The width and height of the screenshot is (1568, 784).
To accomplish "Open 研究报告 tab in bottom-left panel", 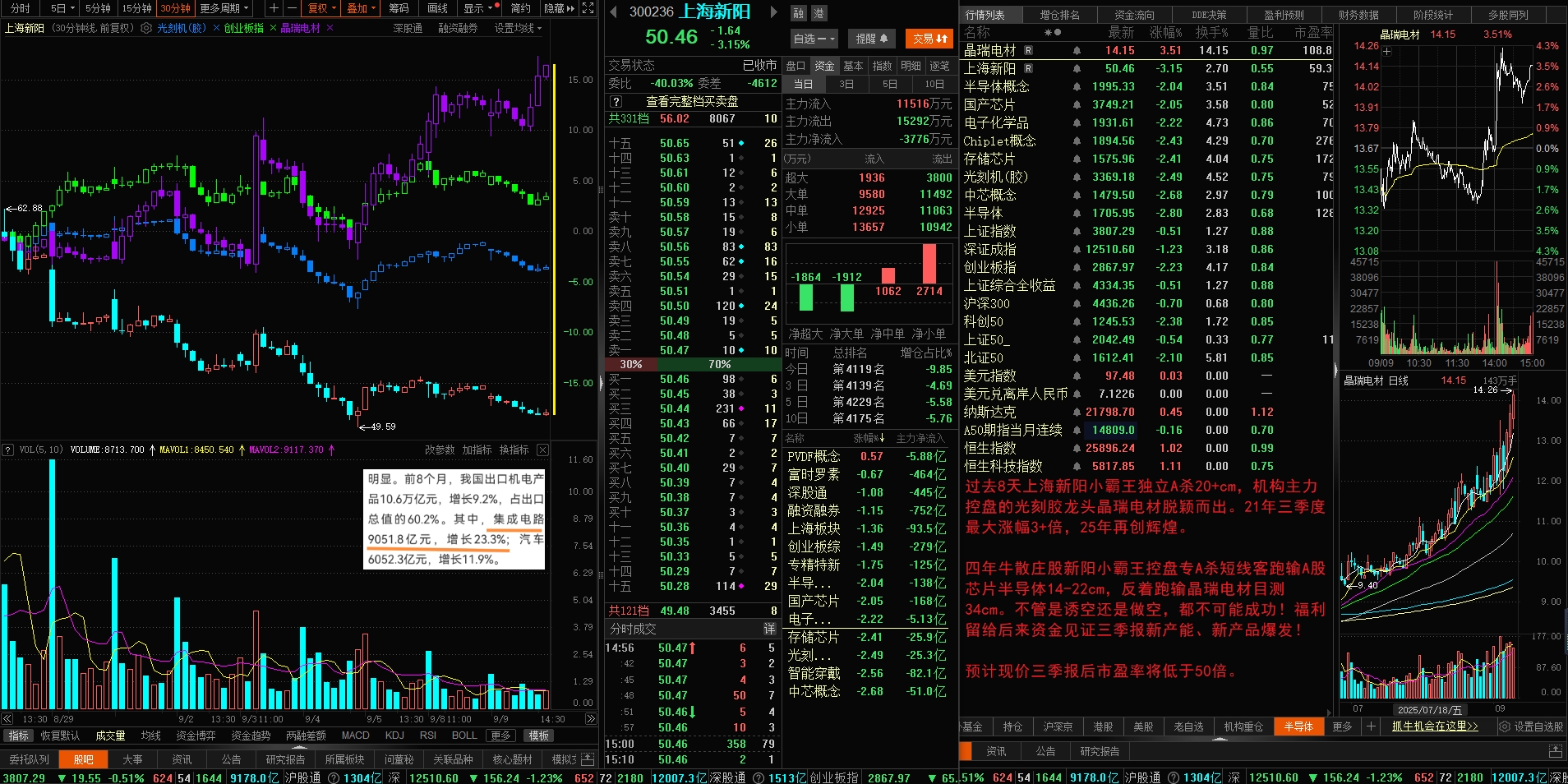I will pos(285,759).
